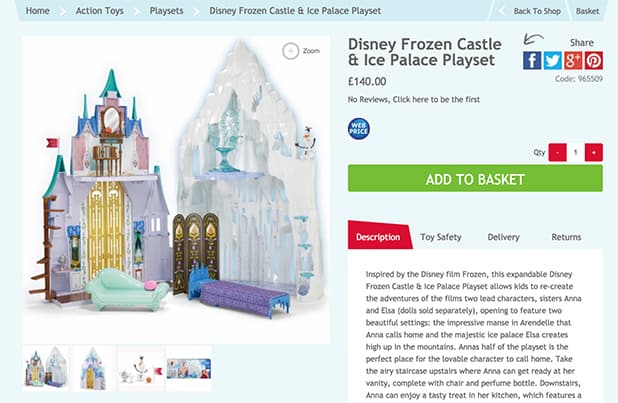Open the Toy Safety tab
The width and height of the screenshot is (618, 403).
[x=441, y=237]
